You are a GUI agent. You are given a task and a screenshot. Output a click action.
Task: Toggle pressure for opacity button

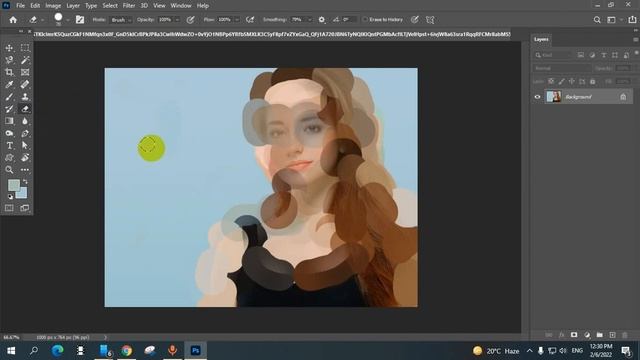pos(190,20)
